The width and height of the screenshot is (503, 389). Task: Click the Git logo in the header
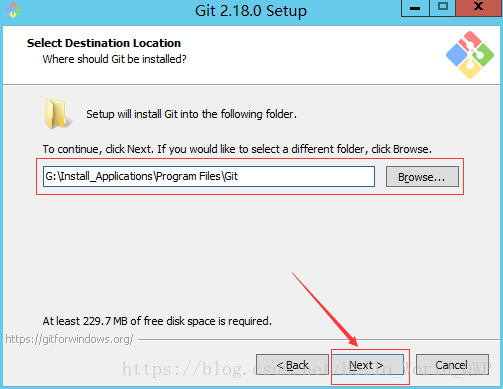470,55
